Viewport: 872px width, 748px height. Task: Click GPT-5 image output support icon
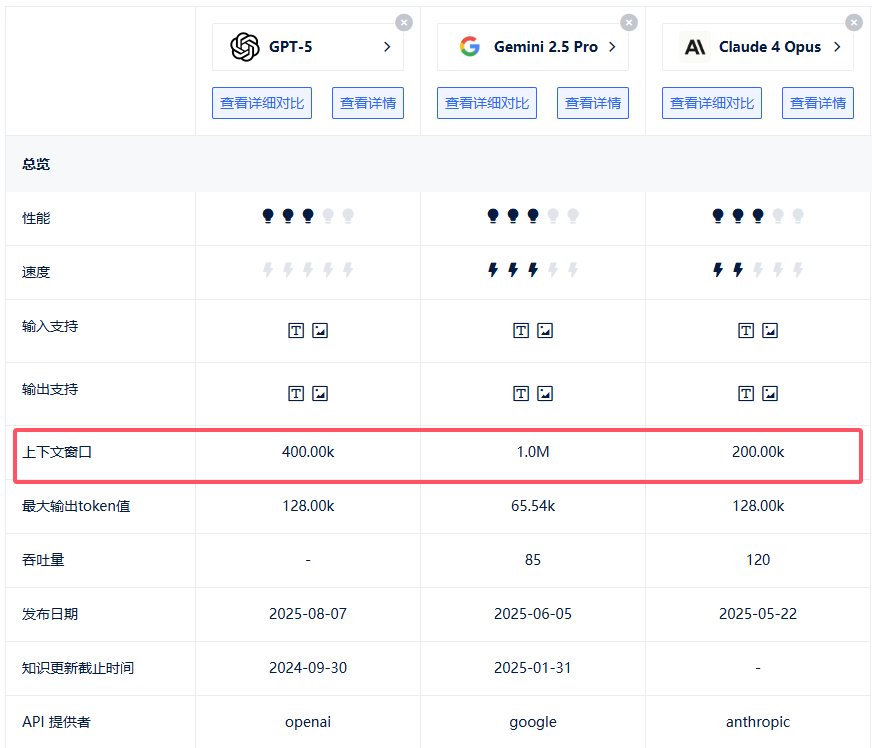click(x=320, y=394)
